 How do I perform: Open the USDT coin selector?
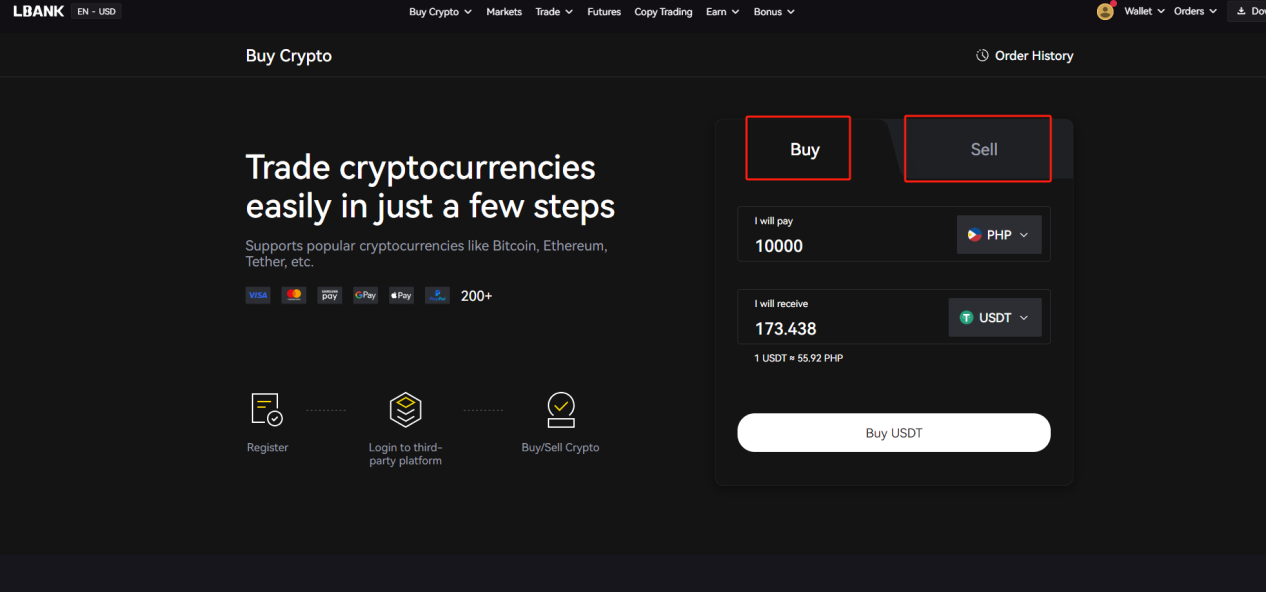coord(995,317)
